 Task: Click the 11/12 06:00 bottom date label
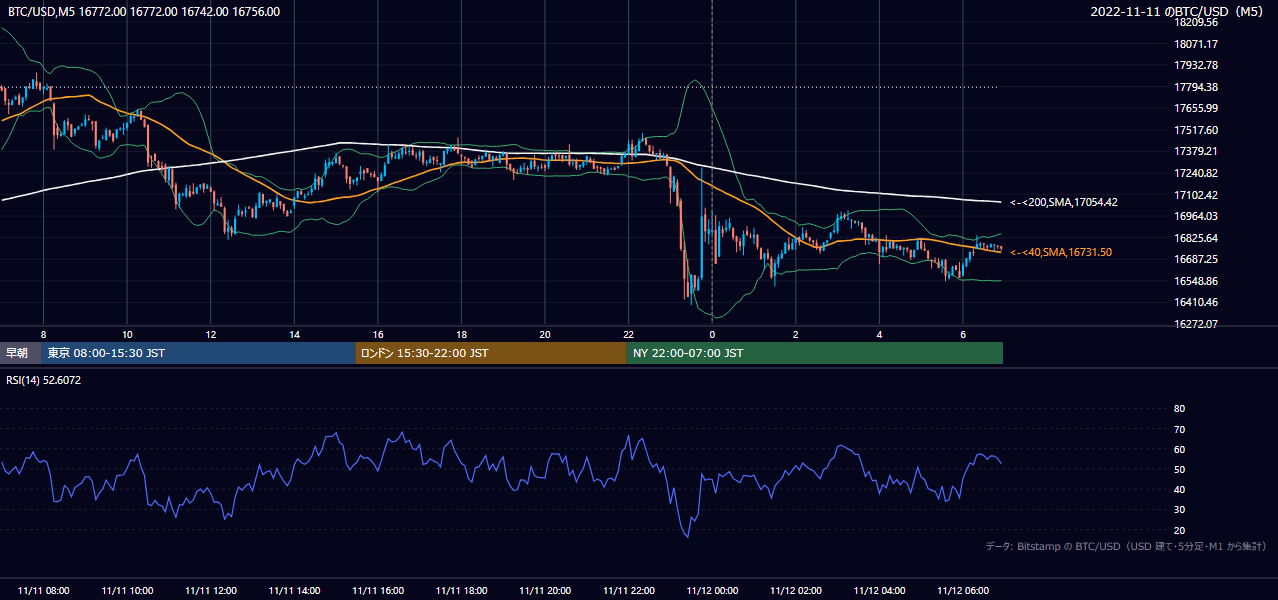(x=962, y=591)
